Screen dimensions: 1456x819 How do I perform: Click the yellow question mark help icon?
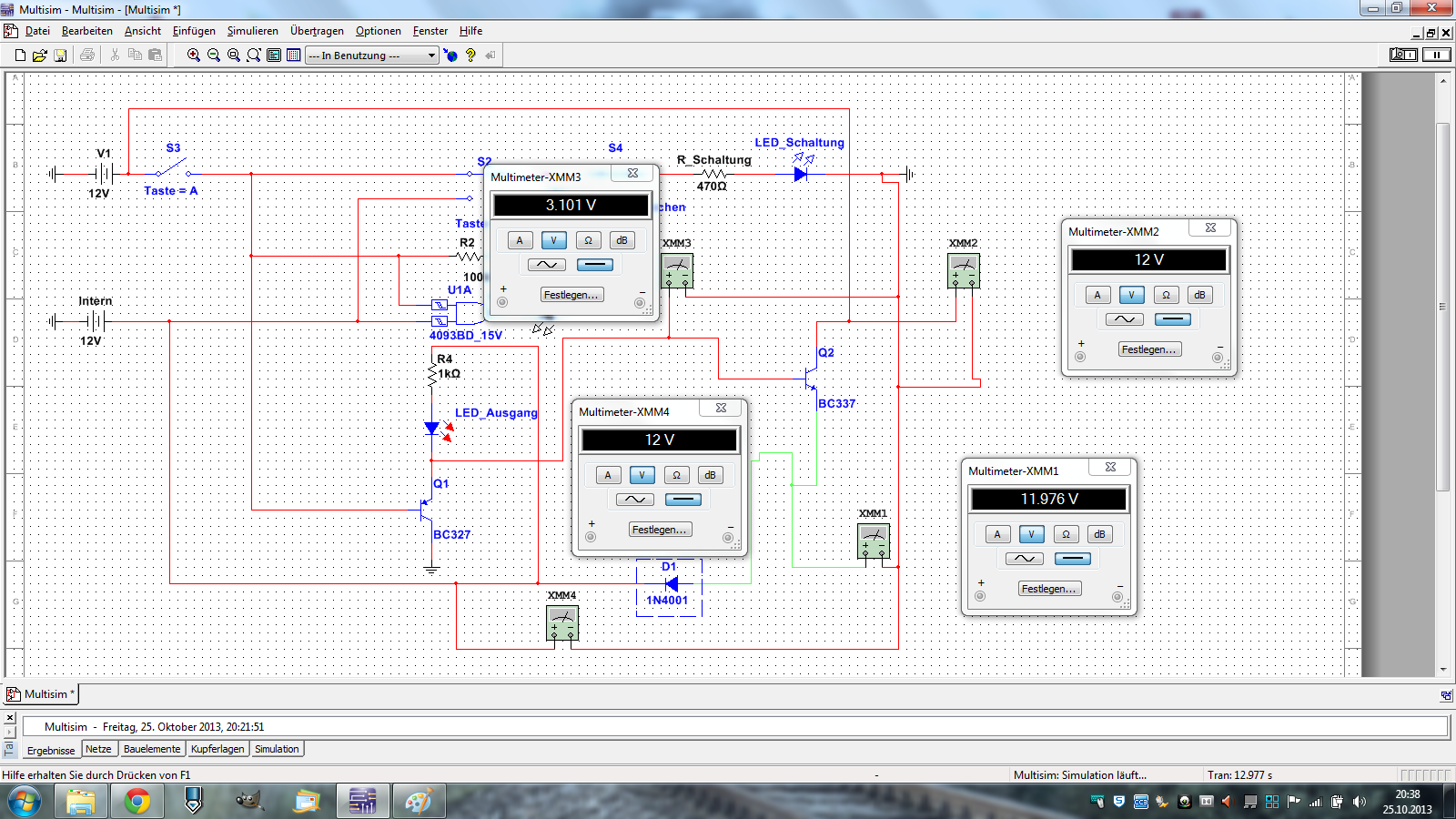coord(470,56)
